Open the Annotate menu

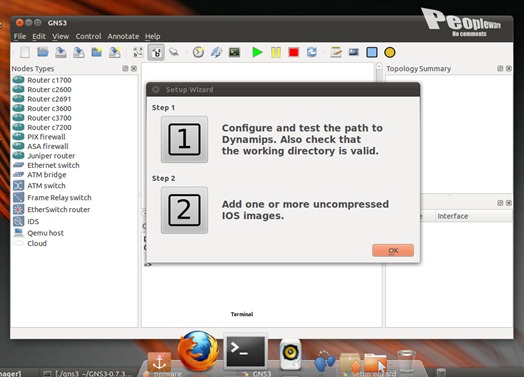pyautogui.click(x=123, y=36)
